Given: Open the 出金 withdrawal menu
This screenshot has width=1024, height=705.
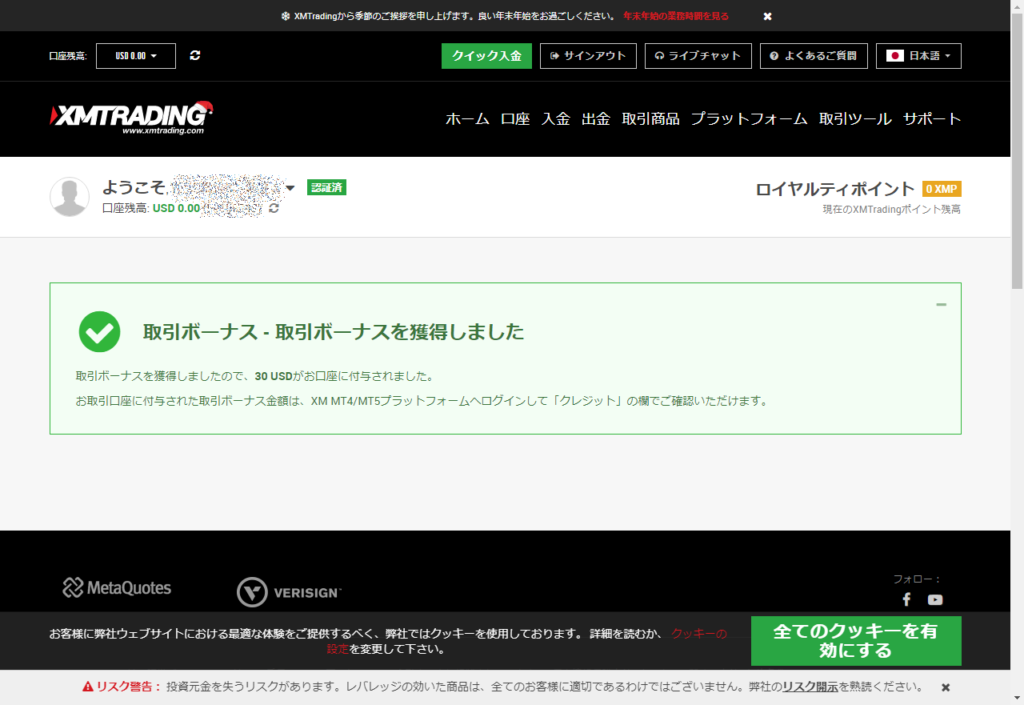Looking at the screenshot, I should [596, 119].
